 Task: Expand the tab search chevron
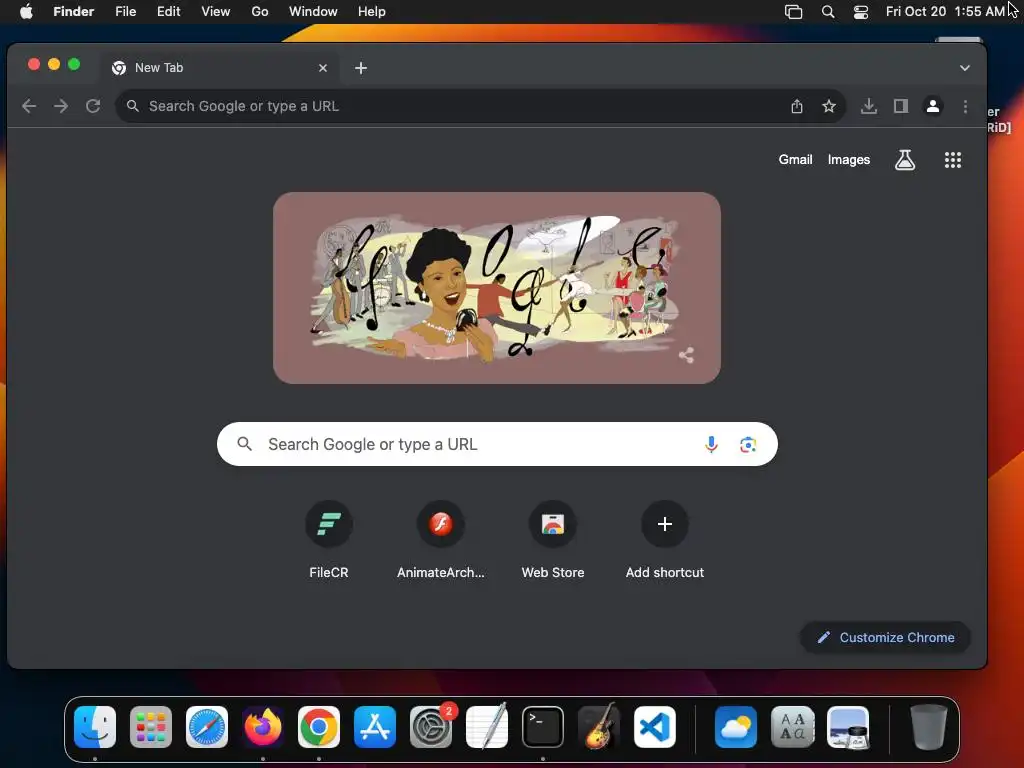(x=965, y=68)
